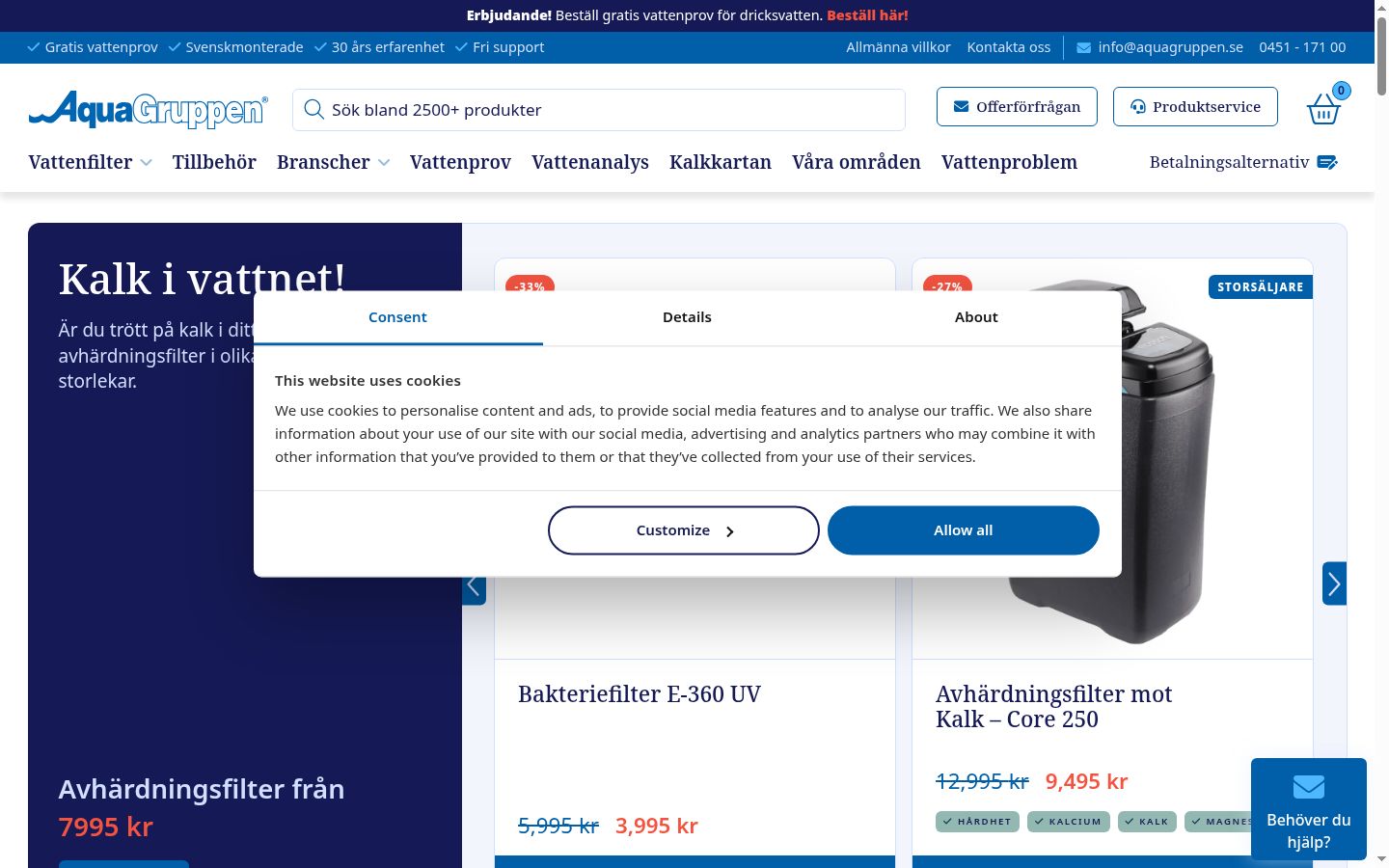Click the HÅRDHET tag
The image size is (1389, 868).
tap(977, 822)
